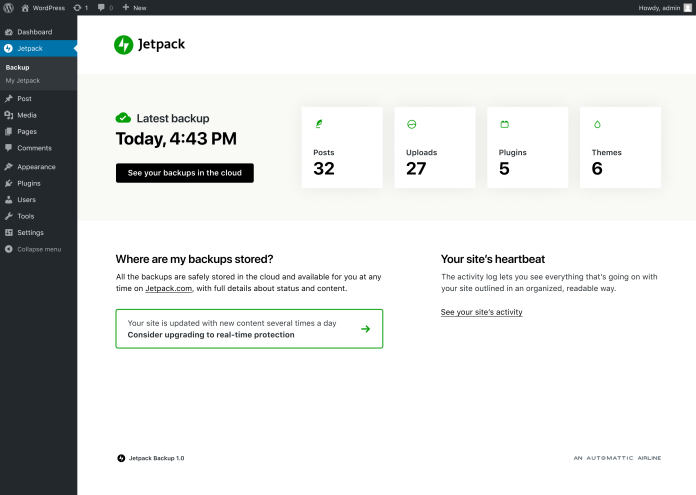Click See your backups in the cloud

click(185, 173)
